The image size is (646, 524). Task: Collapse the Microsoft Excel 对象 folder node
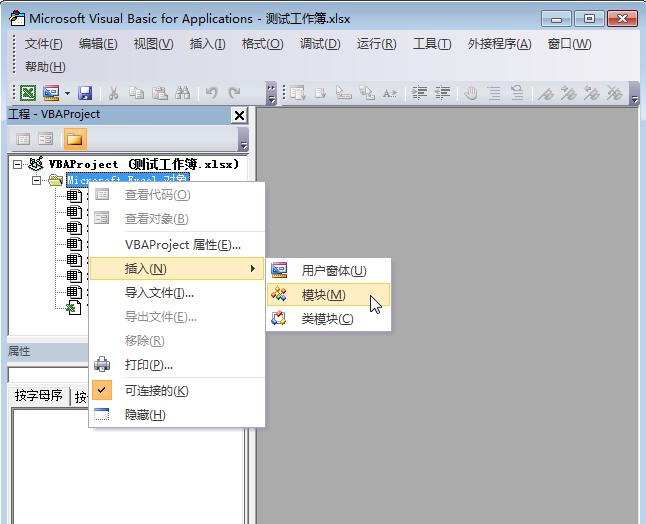coord(37,180)
